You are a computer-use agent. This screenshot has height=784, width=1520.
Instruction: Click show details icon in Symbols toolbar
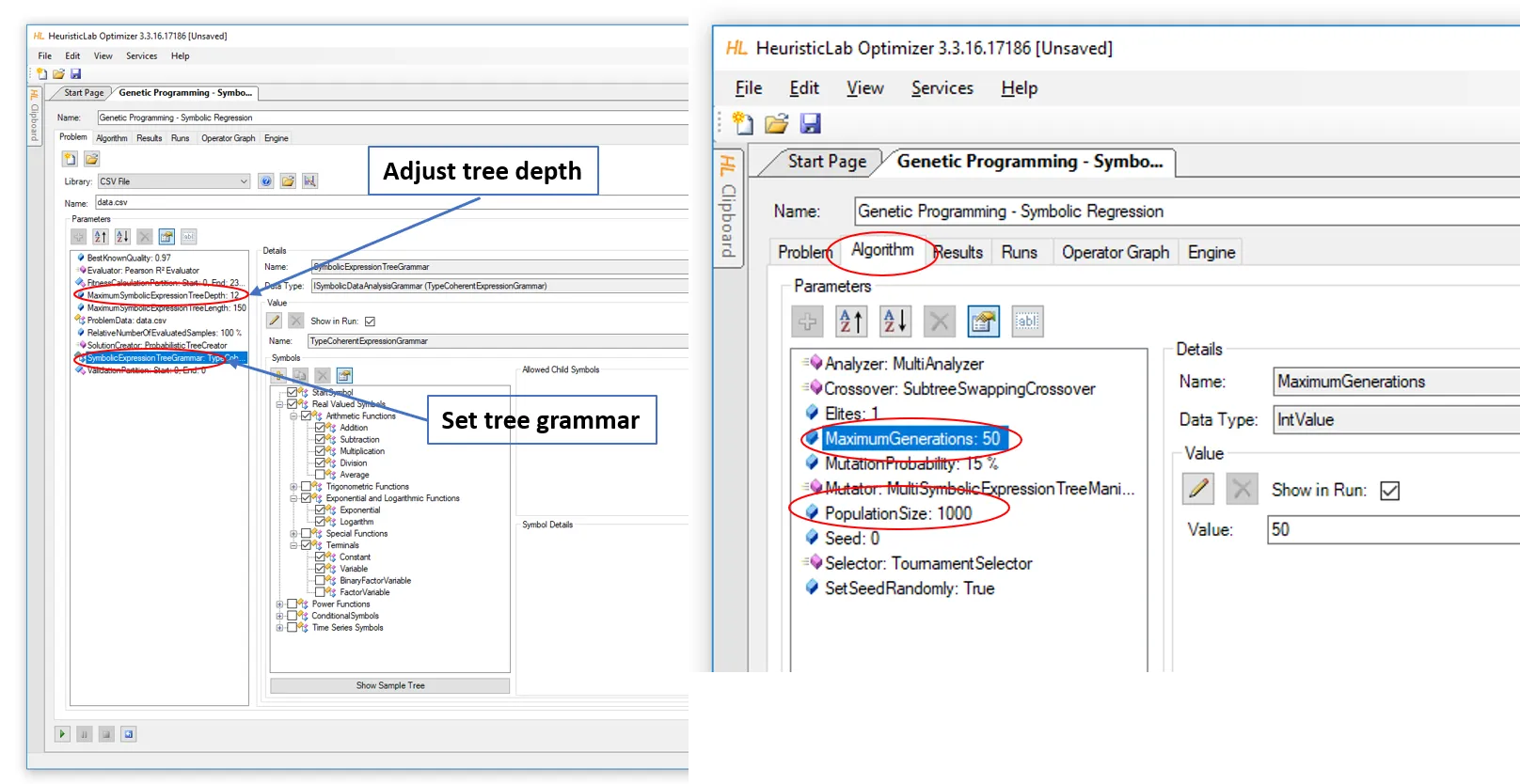[344, 375]
